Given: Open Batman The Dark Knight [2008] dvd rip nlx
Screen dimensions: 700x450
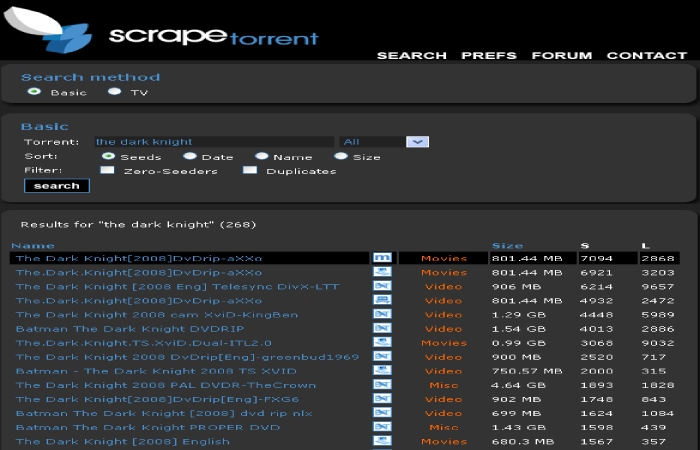Looking at the screenshot, I should (x=164, y=413).
